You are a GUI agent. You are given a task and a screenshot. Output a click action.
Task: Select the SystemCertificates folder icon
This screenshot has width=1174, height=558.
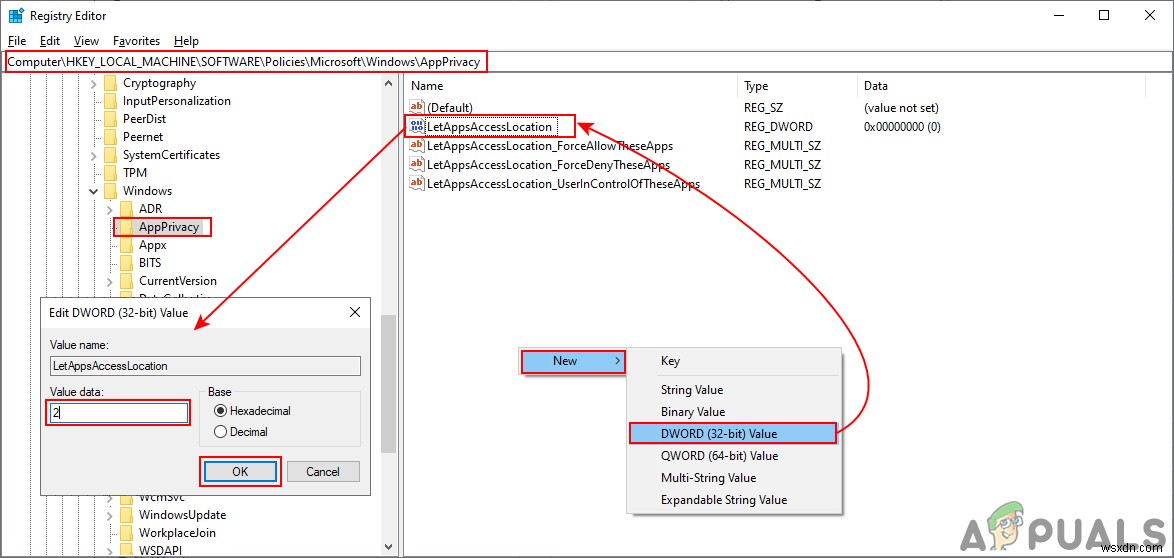[x=110, y=155]
